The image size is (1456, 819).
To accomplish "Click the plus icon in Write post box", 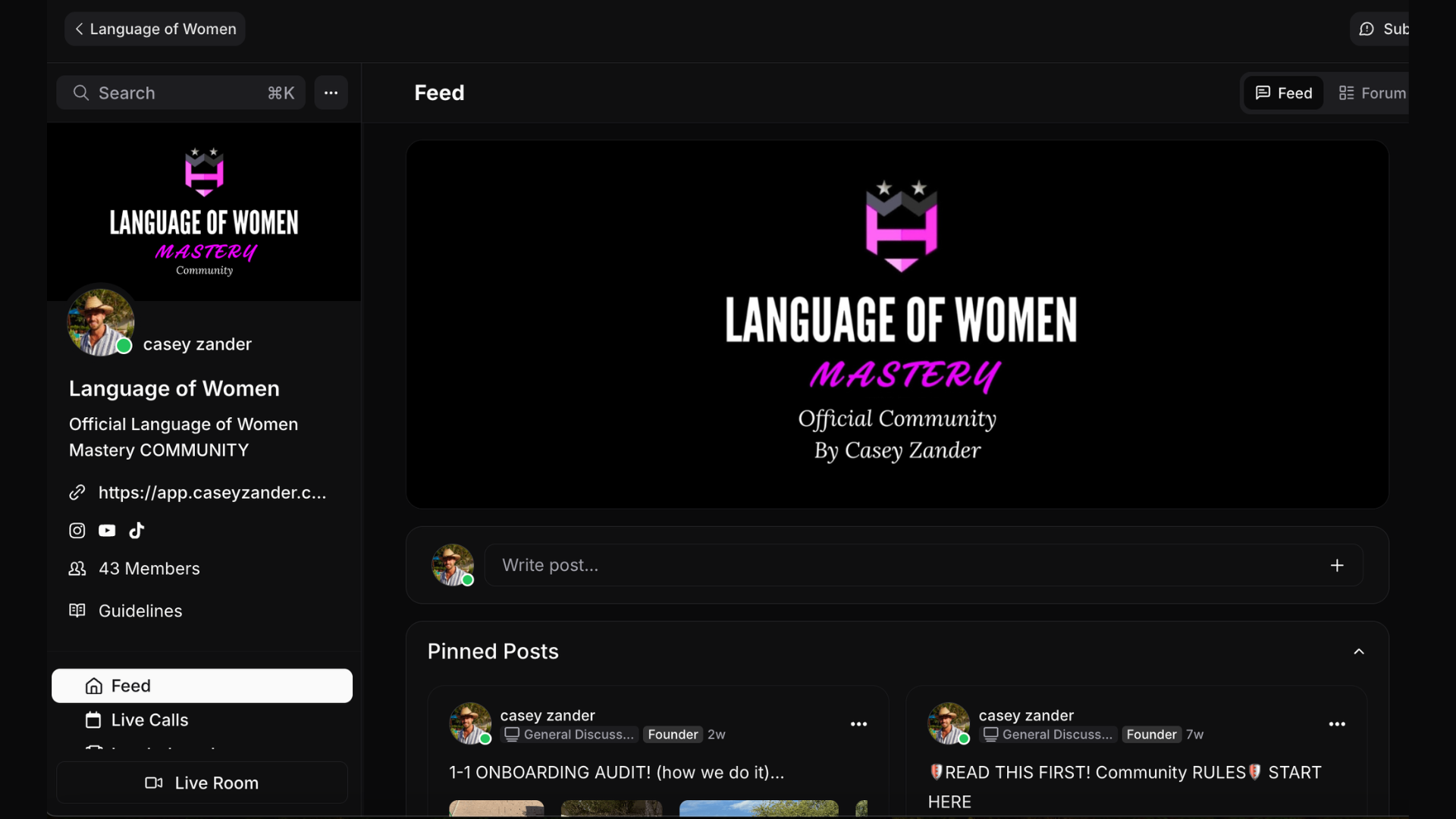I will [x=1337, y=566].
